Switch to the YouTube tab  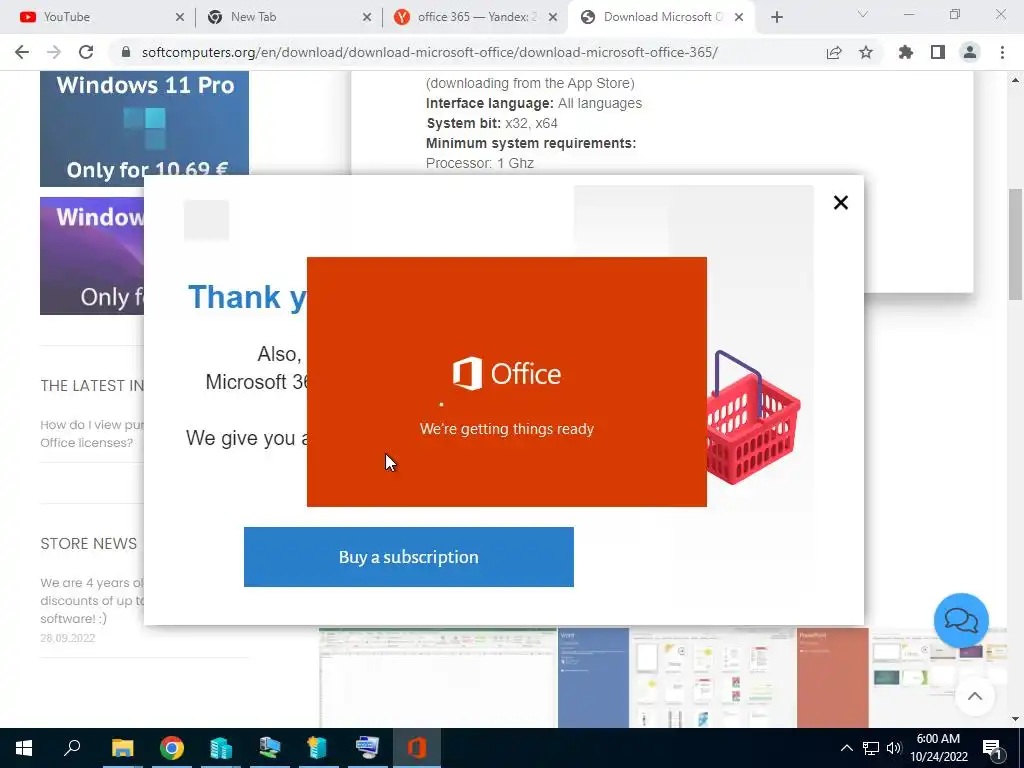tap(95, 17)
